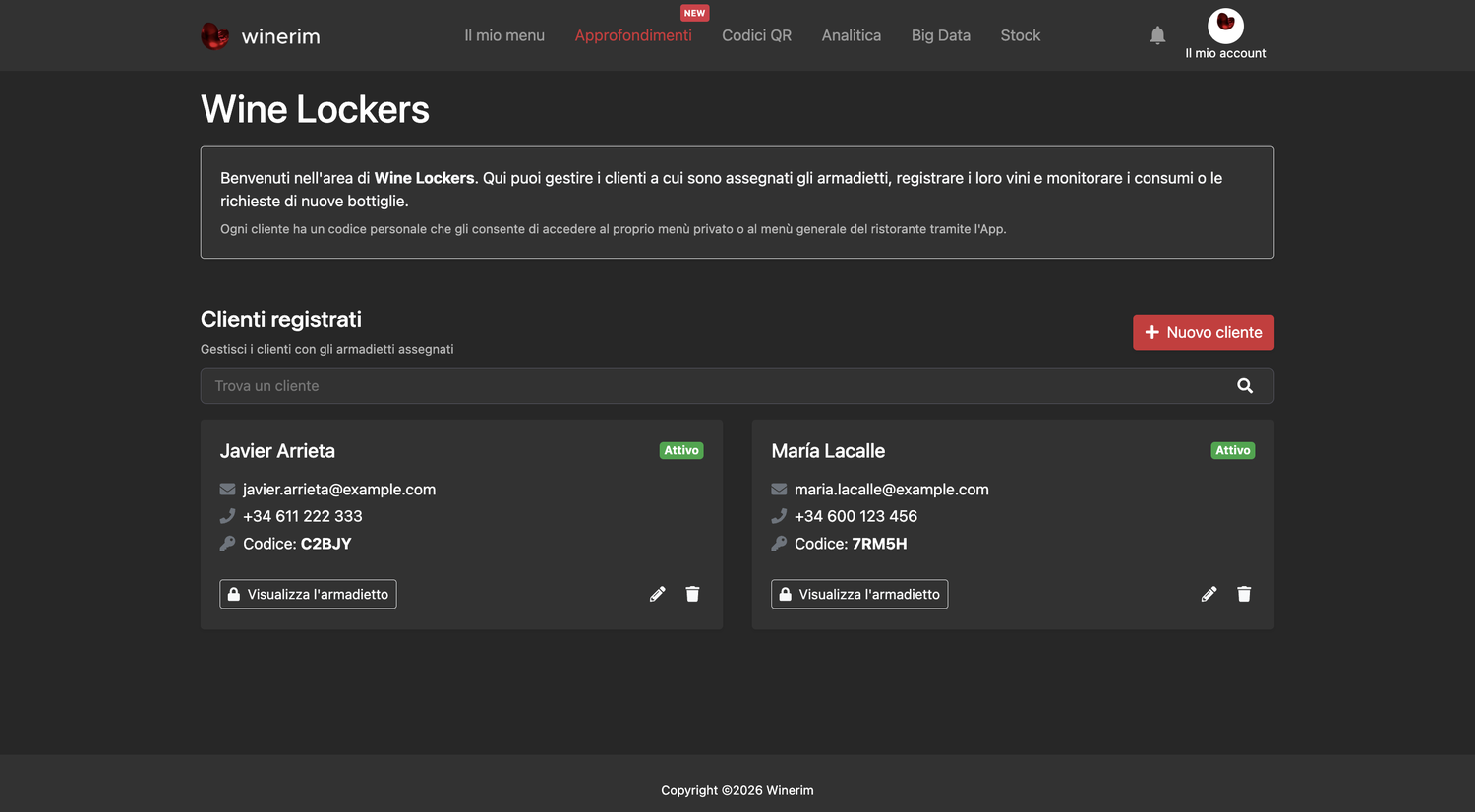
Task: Open Codici QR page
Action: (x=756, y=35)
